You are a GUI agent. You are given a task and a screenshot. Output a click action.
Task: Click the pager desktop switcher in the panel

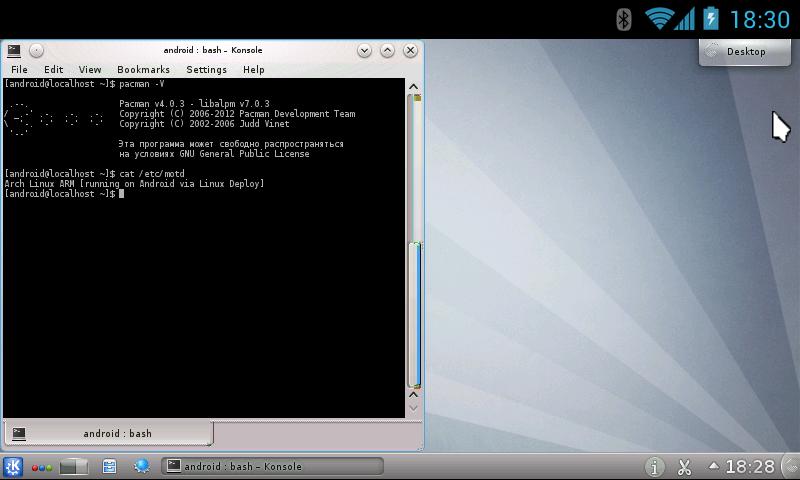pos(74,466)
